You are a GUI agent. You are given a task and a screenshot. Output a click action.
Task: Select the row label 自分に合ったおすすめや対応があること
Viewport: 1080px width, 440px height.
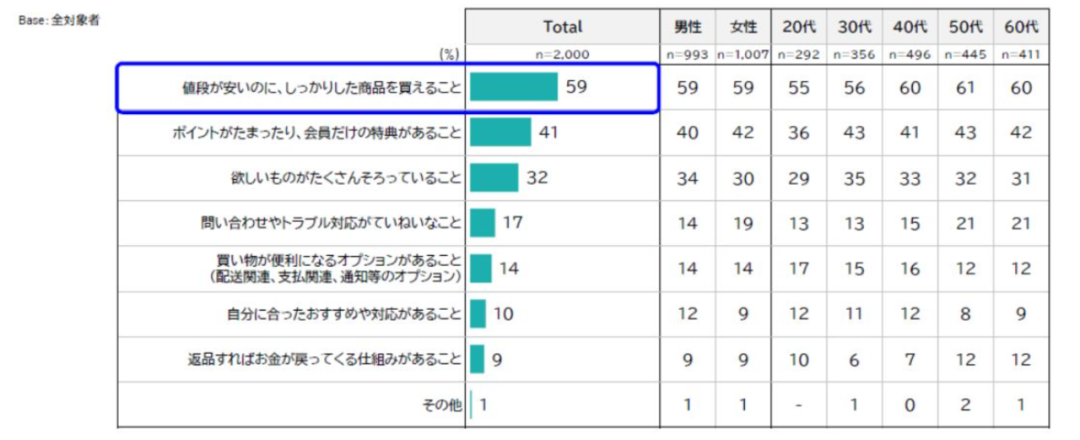point(343,314)
